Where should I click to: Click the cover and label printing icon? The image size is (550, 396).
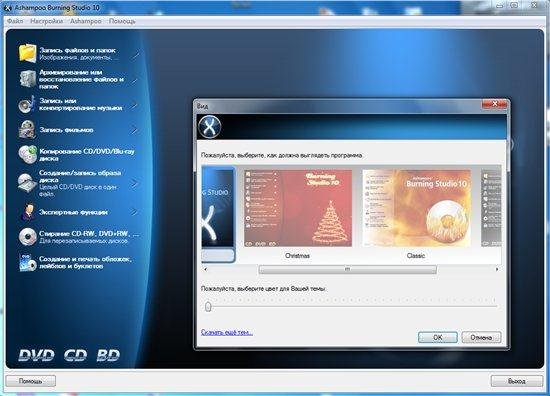[x=27, y=262]
